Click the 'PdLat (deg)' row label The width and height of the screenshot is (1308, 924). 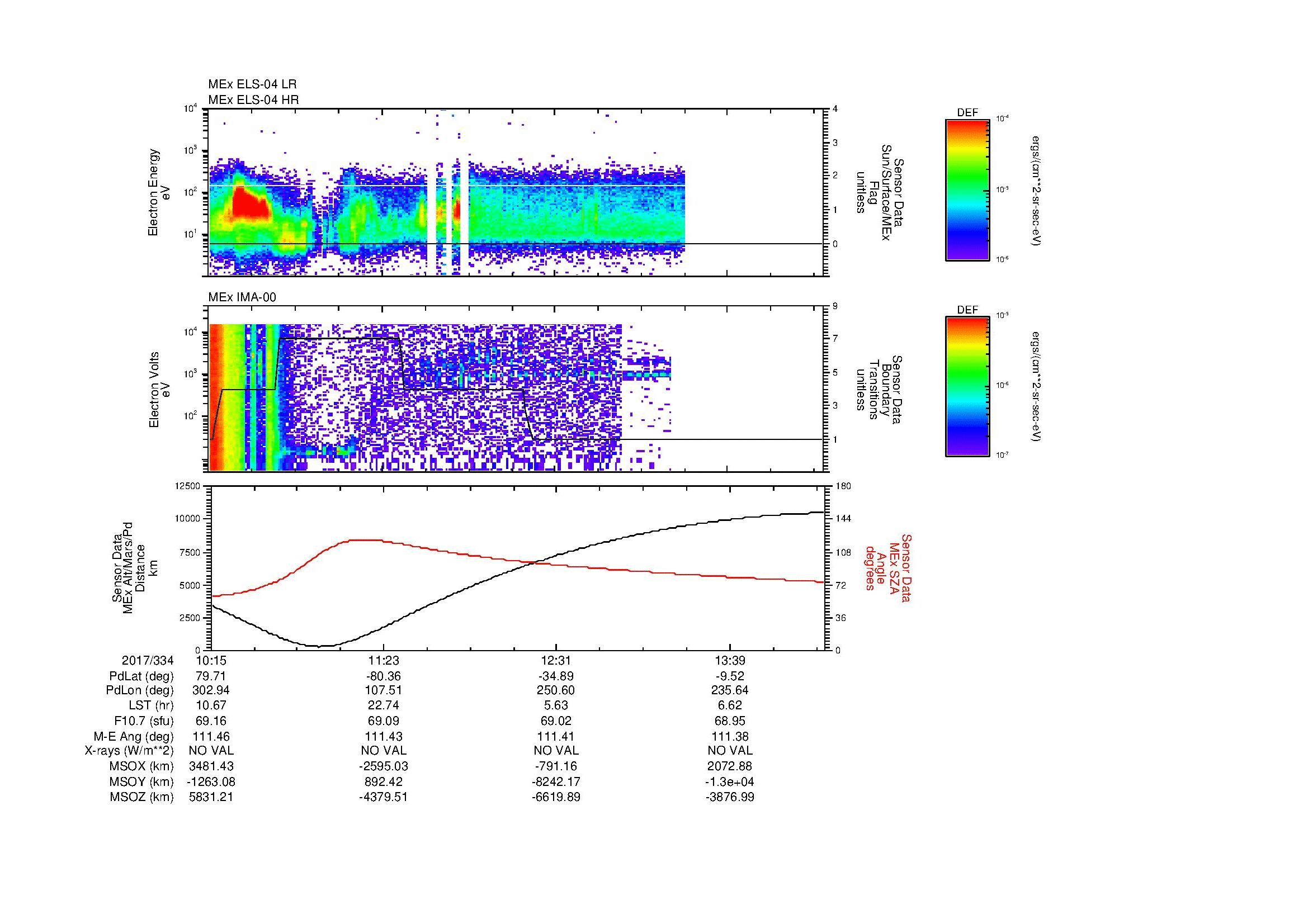(141, 676)
